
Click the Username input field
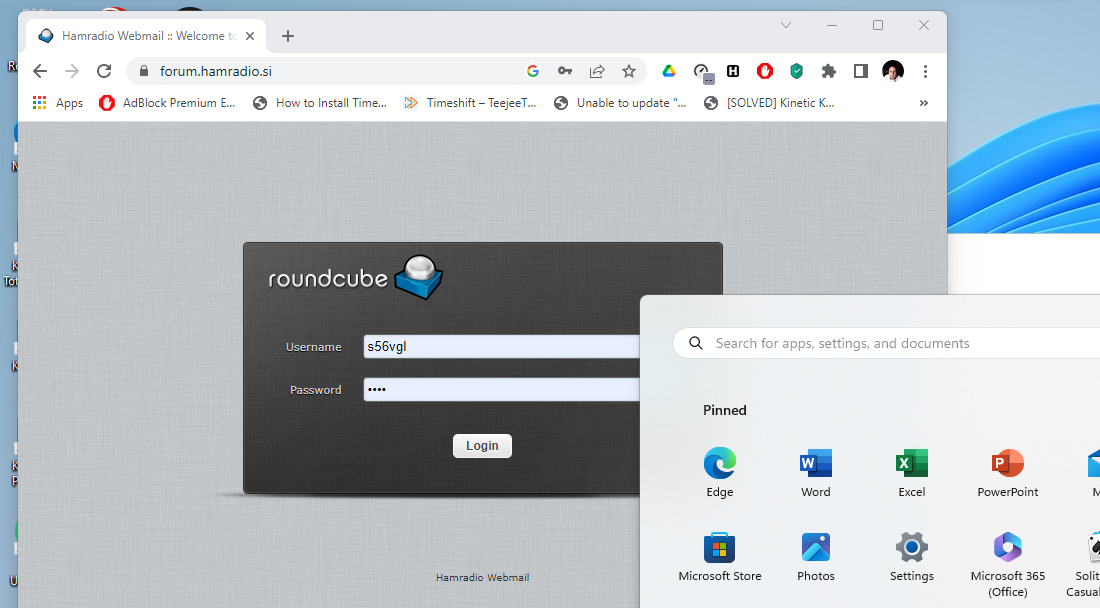point(500,347)
